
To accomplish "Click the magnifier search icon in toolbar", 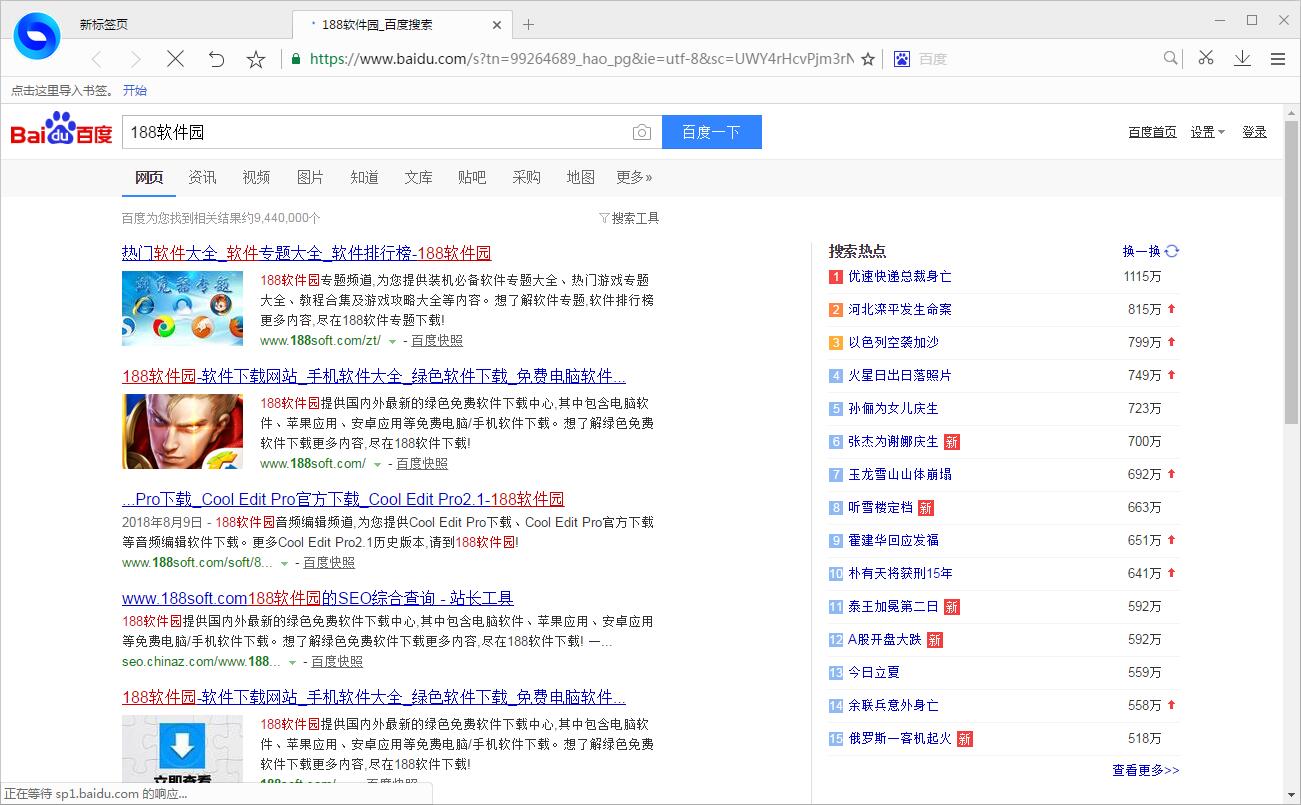I will click(x=1171, y=59).
